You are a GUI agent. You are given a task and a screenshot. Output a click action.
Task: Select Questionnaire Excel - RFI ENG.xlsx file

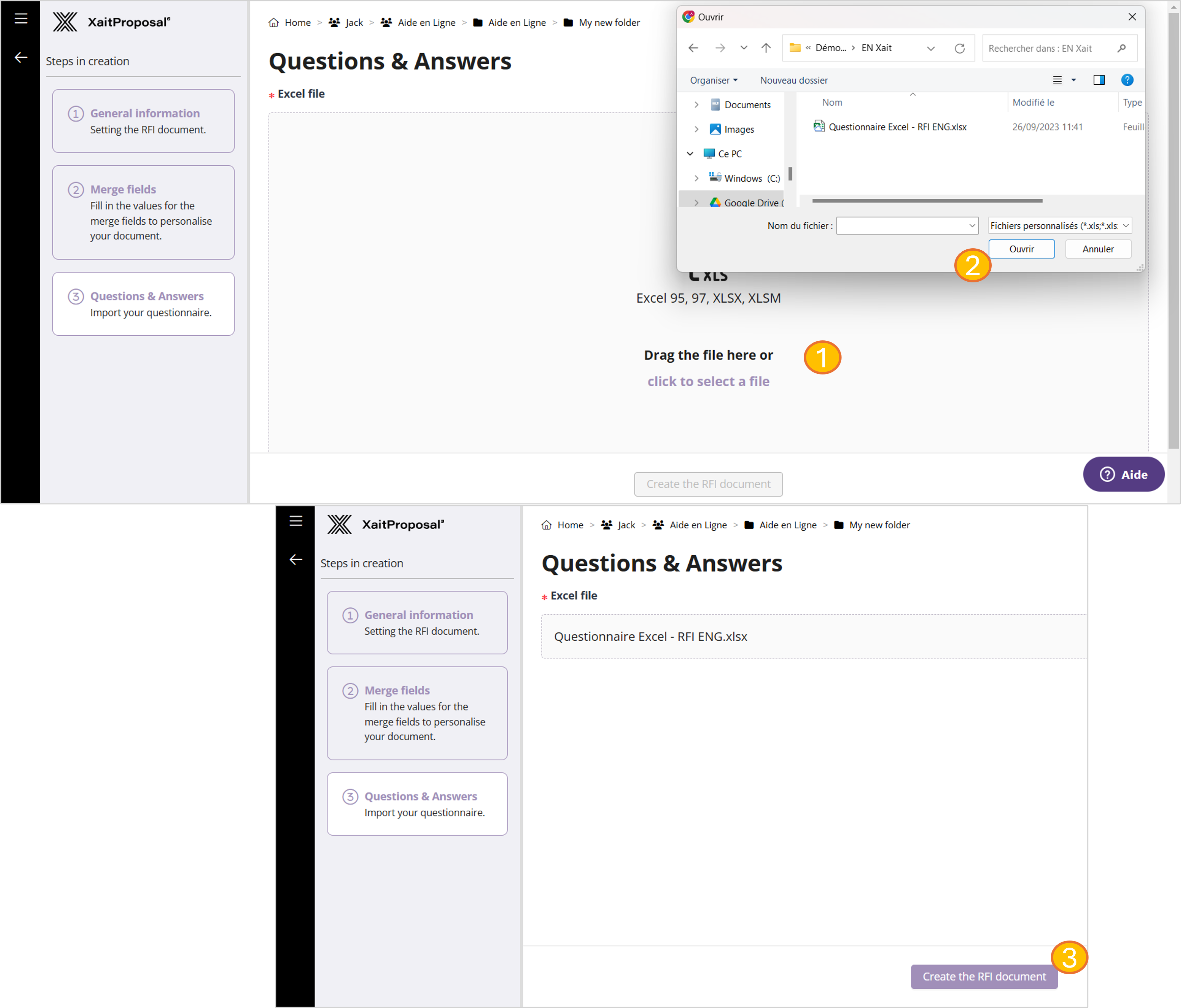point(897,127)
